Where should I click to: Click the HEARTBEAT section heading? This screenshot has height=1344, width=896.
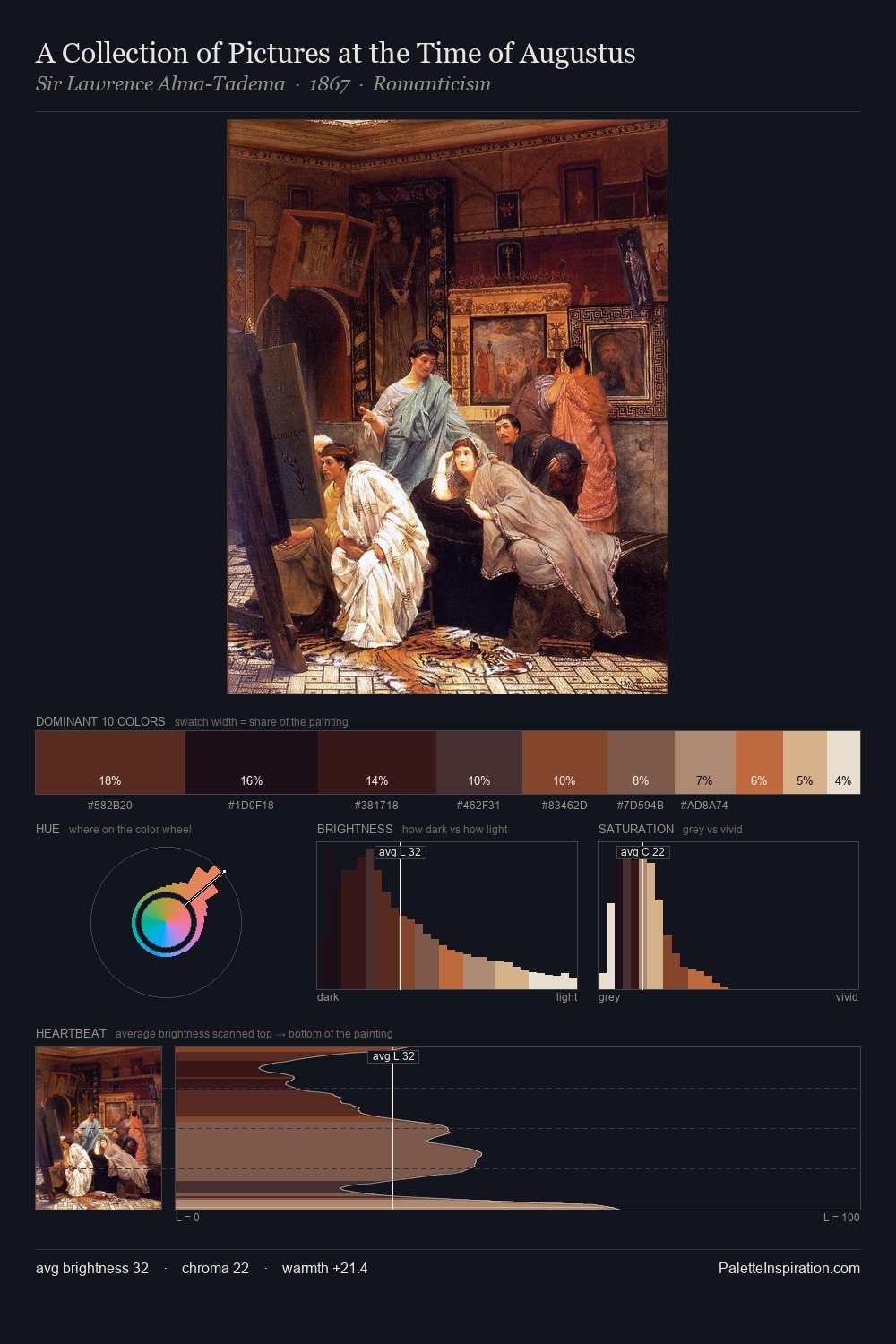(x=71, y=1033)
